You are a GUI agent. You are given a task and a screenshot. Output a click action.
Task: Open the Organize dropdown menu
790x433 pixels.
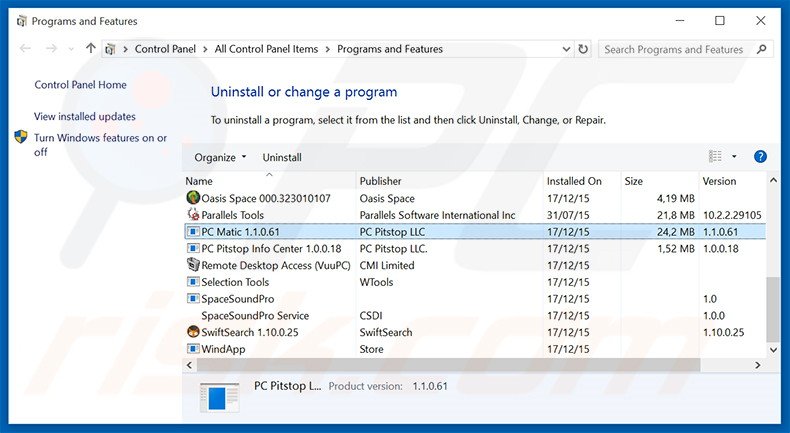tap(220, 157)
